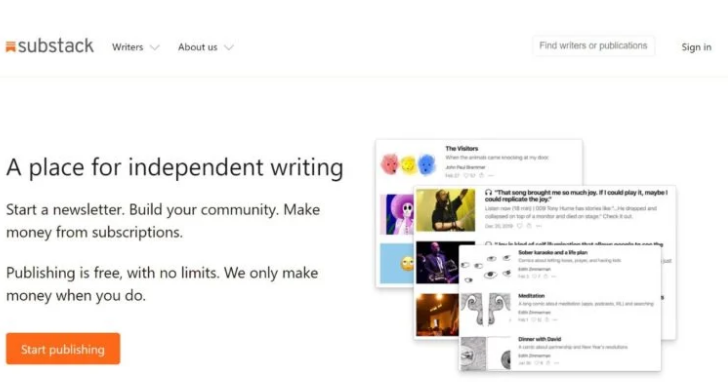728x382 pixels.
Task: Open the three-dots menu on Sober karaoke post
Action: 553,276
